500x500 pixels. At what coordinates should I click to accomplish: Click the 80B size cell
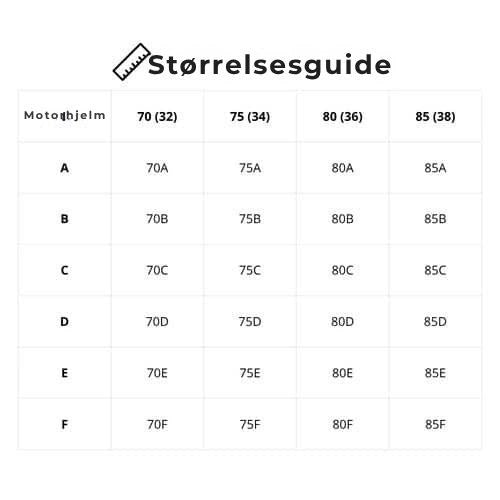coord(343,219)
